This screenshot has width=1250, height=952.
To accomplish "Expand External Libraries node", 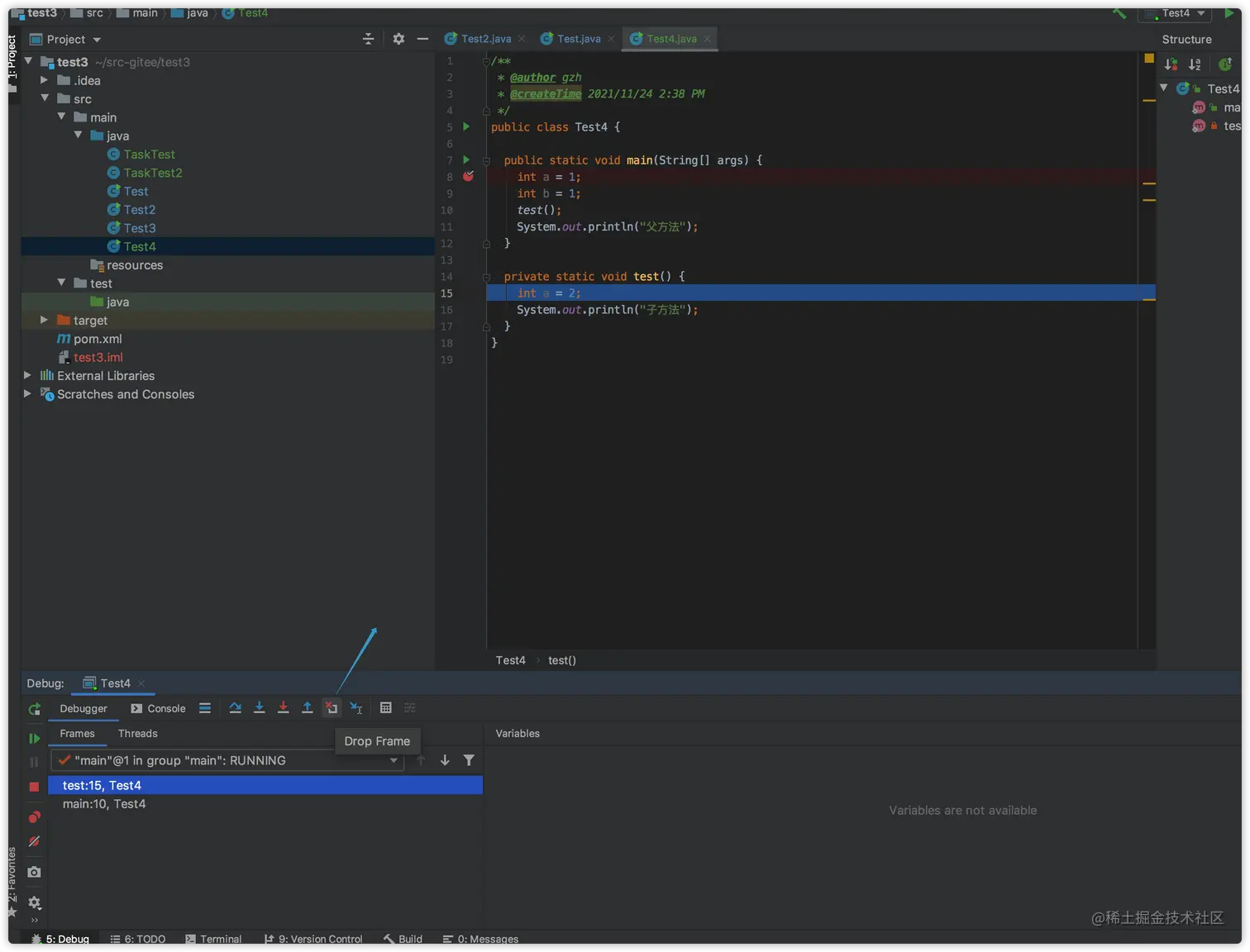I will [28, 375].
